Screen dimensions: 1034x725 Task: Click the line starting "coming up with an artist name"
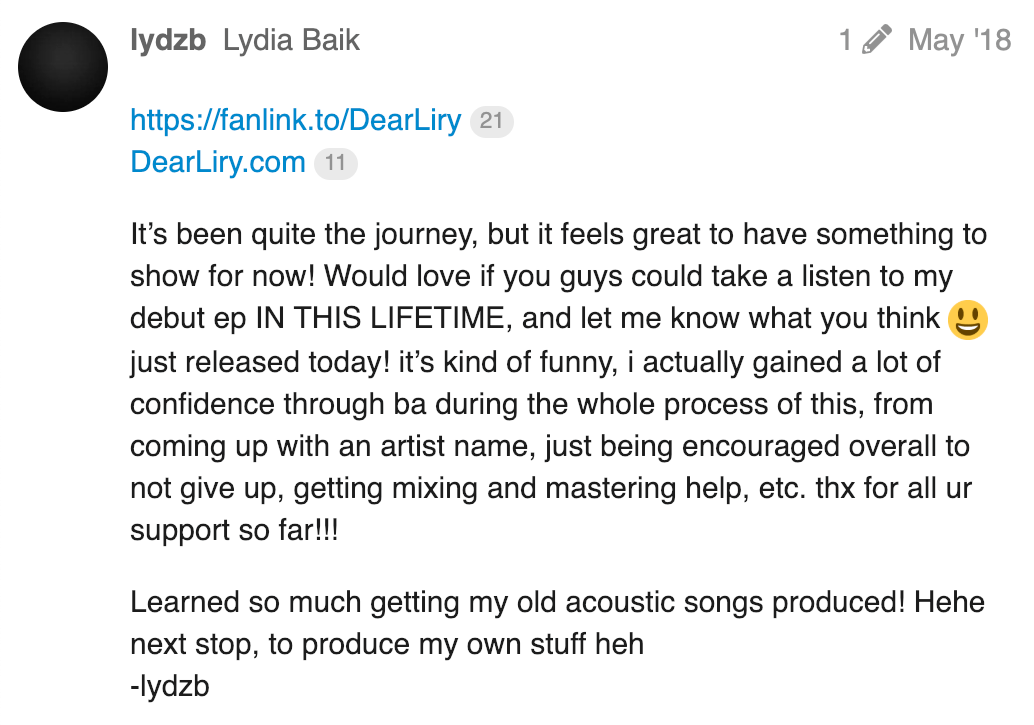tap(549, 447)
